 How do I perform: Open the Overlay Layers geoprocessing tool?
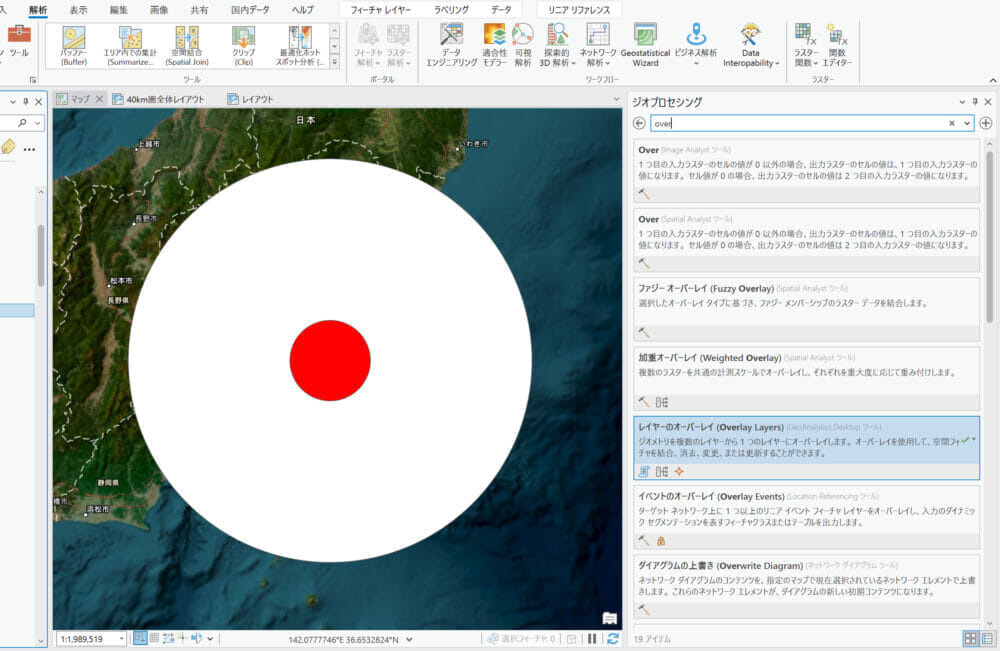point(807,448)
